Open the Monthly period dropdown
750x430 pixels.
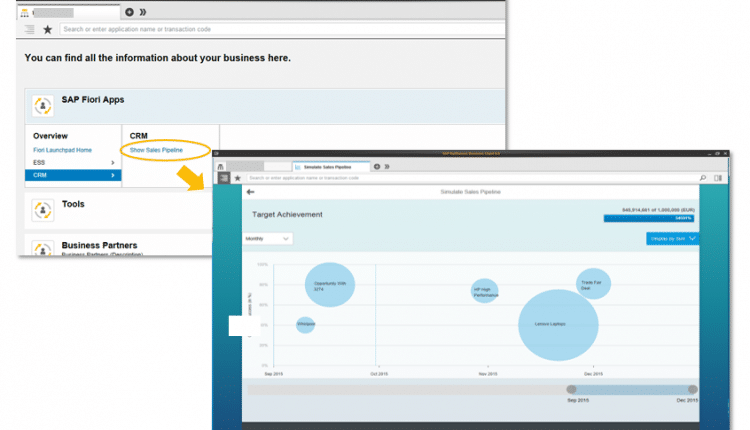(267, 239)
